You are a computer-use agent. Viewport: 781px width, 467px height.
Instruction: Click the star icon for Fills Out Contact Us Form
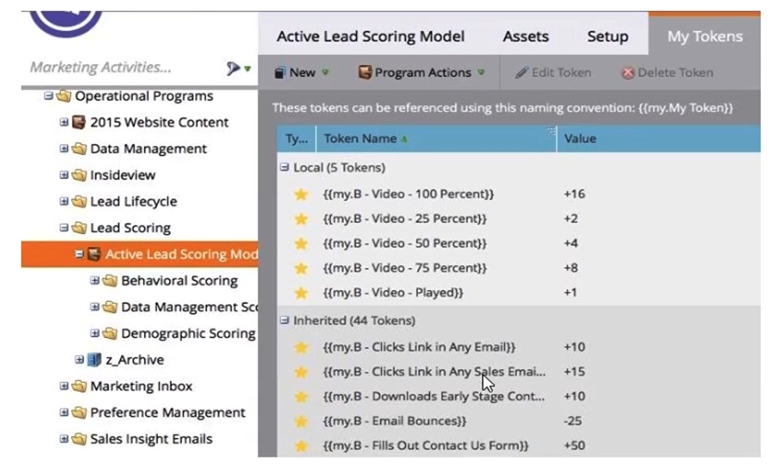click(301, 446)
